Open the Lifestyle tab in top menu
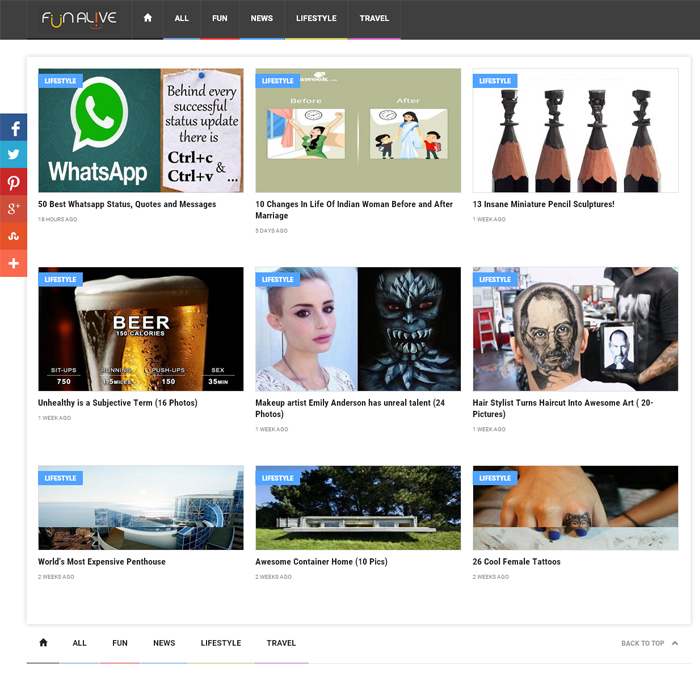Viewport: 700px width, 700px height. [x=316, y=19]
